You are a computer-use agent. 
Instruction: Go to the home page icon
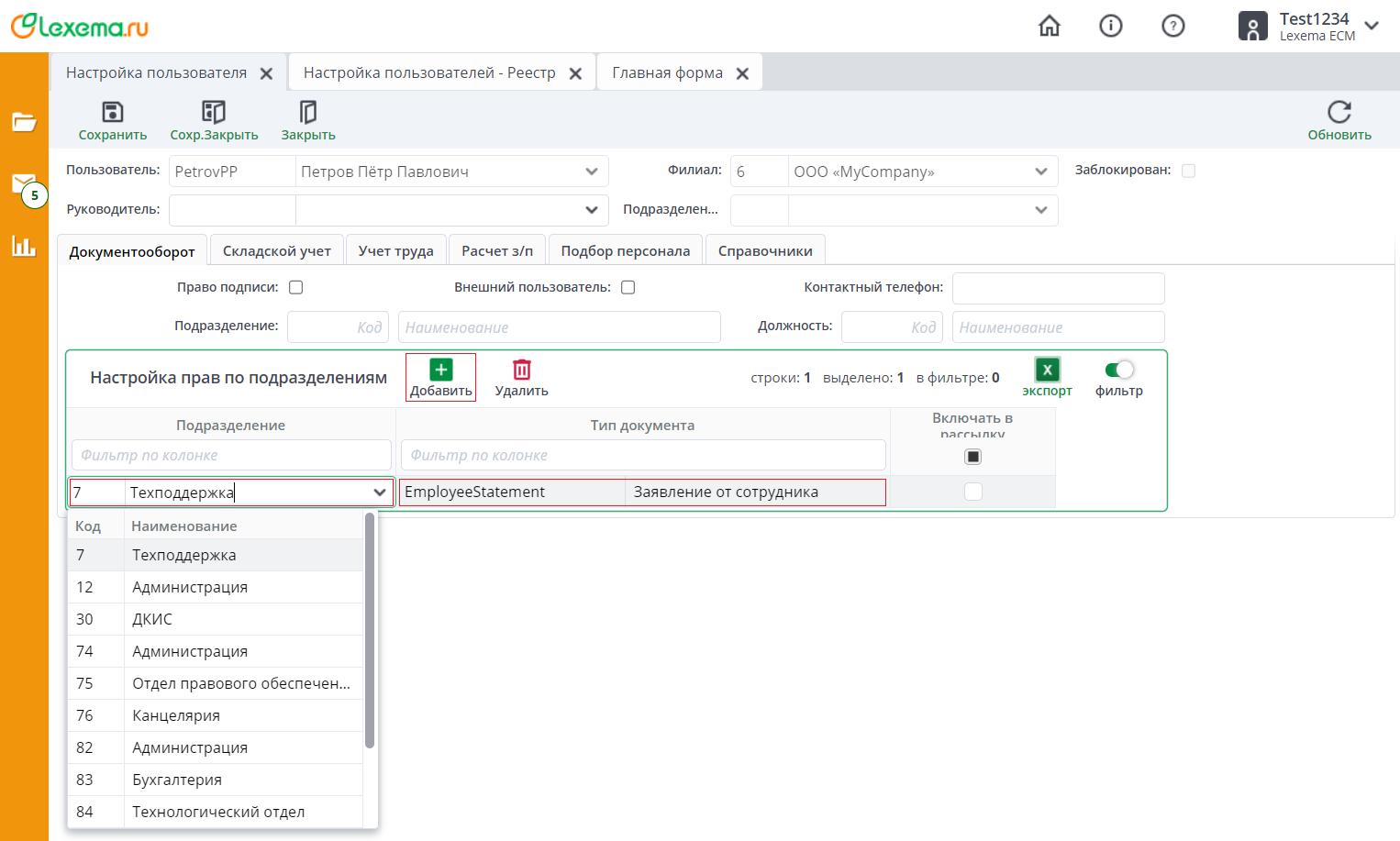click(x=1049, y=26)
